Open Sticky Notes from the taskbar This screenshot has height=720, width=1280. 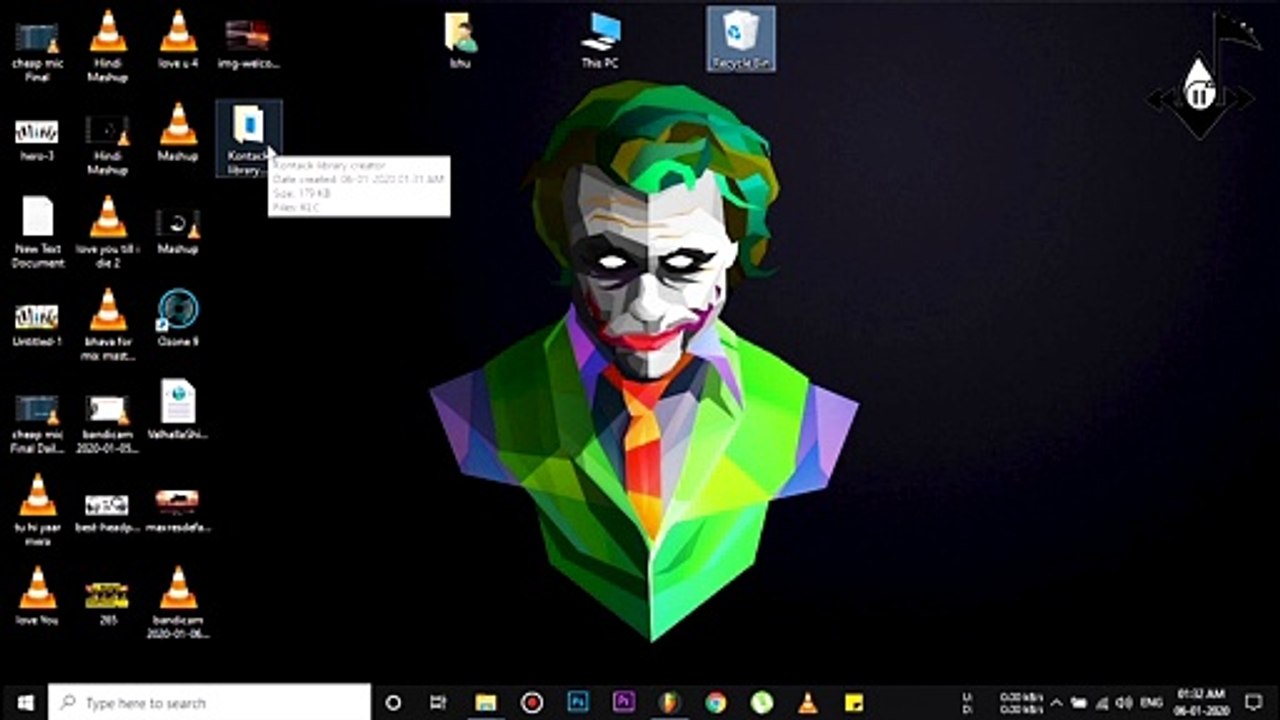tap(854, 702)
